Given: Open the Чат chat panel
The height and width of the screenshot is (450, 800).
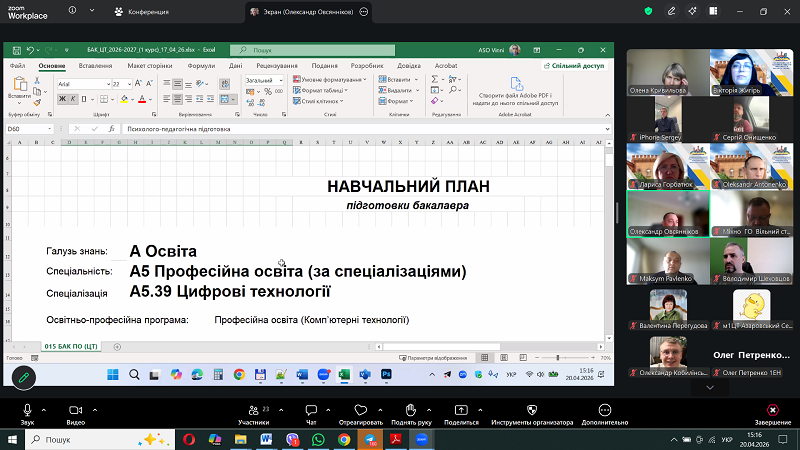Looking at the screenshot, I should point(311,412).
